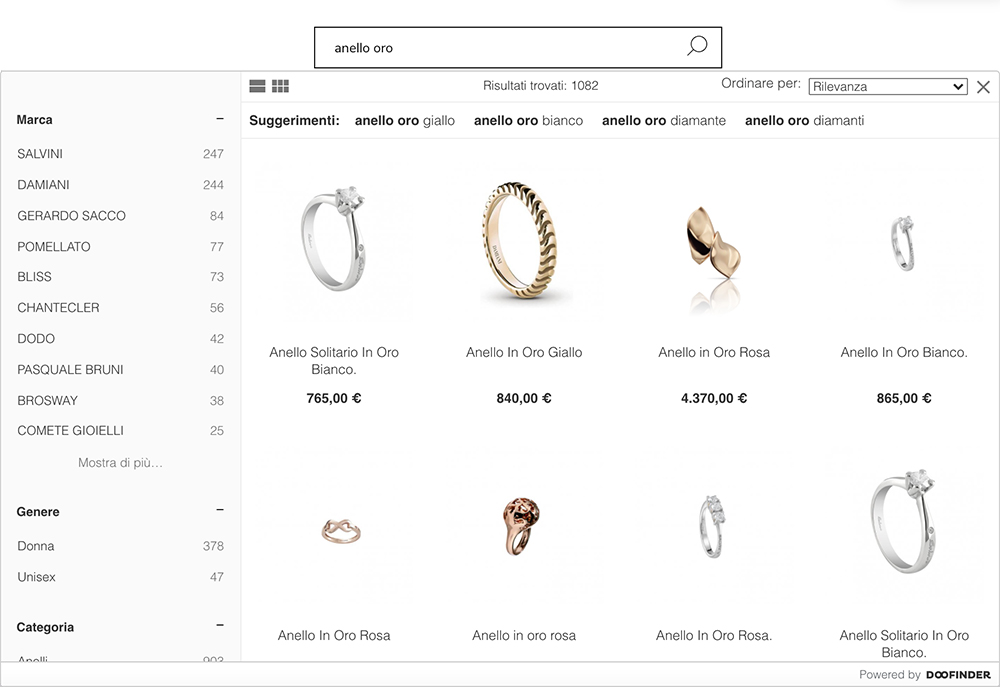The image size is (1000, 687).
Task: Open the yellow gold twisted ring image
Action: pos(521,240)
